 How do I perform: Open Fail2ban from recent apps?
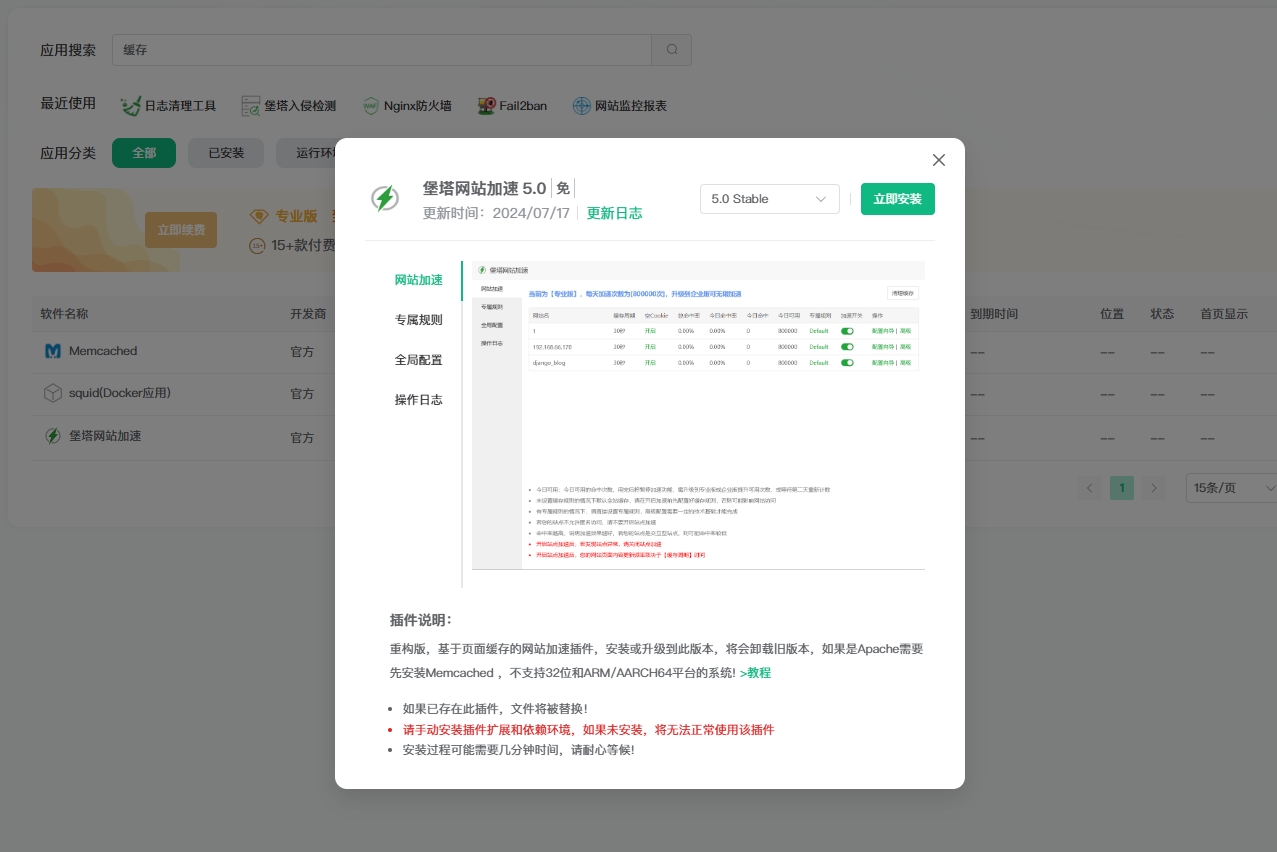(x=512, y=106)
